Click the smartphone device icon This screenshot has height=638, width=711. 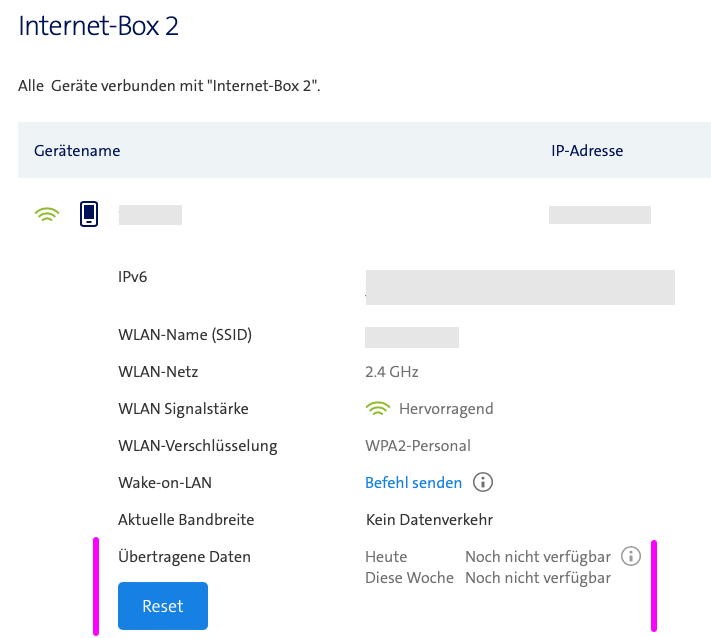89,214
